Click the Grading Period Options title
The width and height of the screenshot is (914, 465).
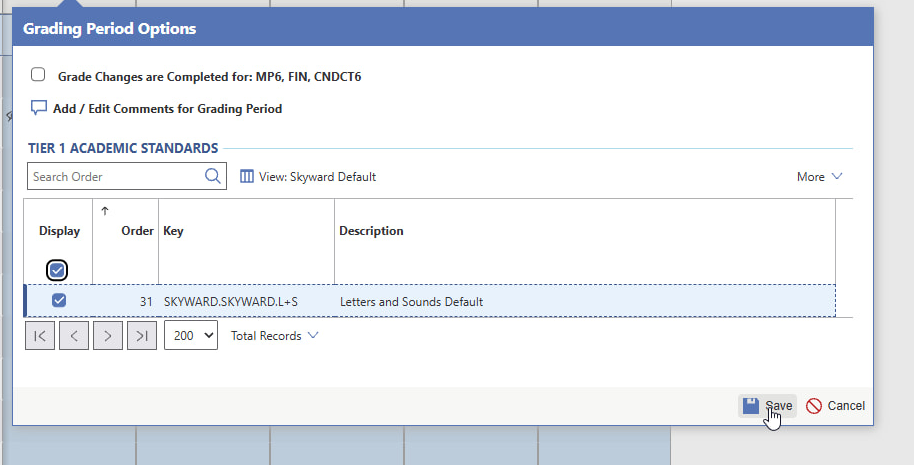click(110, 28)
